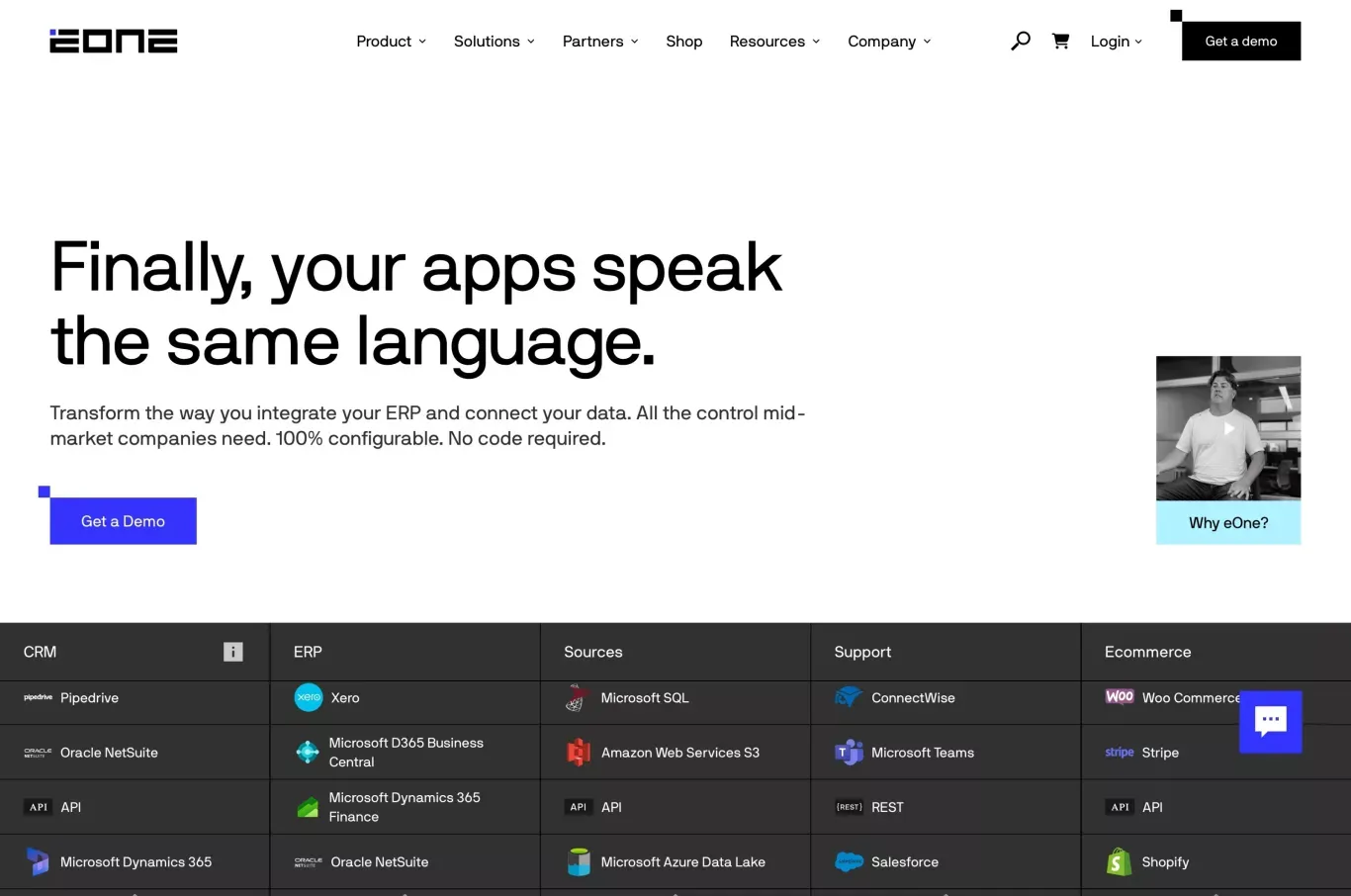Click the Oracle NetSuite logo under CRM

pos(38,753)
